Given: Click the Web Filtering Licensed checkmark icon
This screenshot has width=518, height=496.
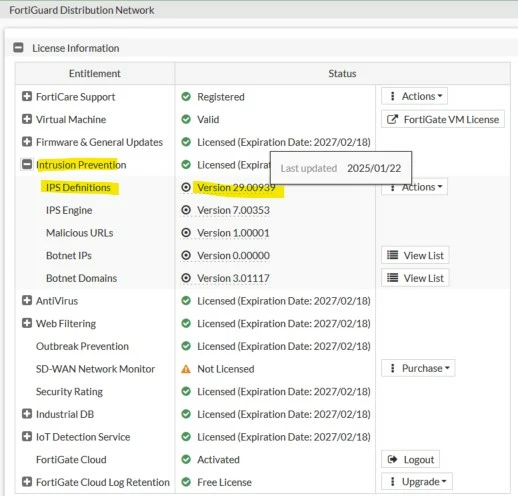Looking at the screenshot, I should (x=186, y=323).
